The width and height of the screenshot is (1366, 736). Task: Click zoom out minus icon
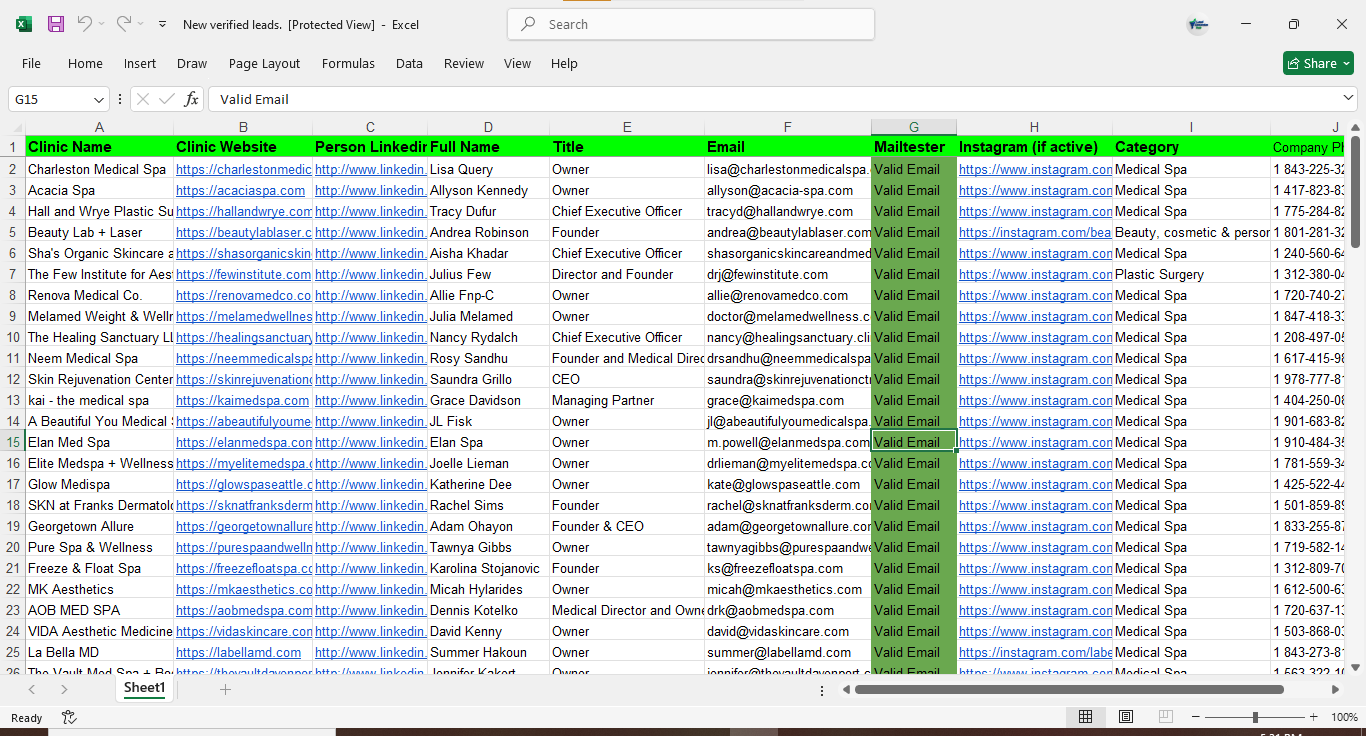pos(1195,717)
